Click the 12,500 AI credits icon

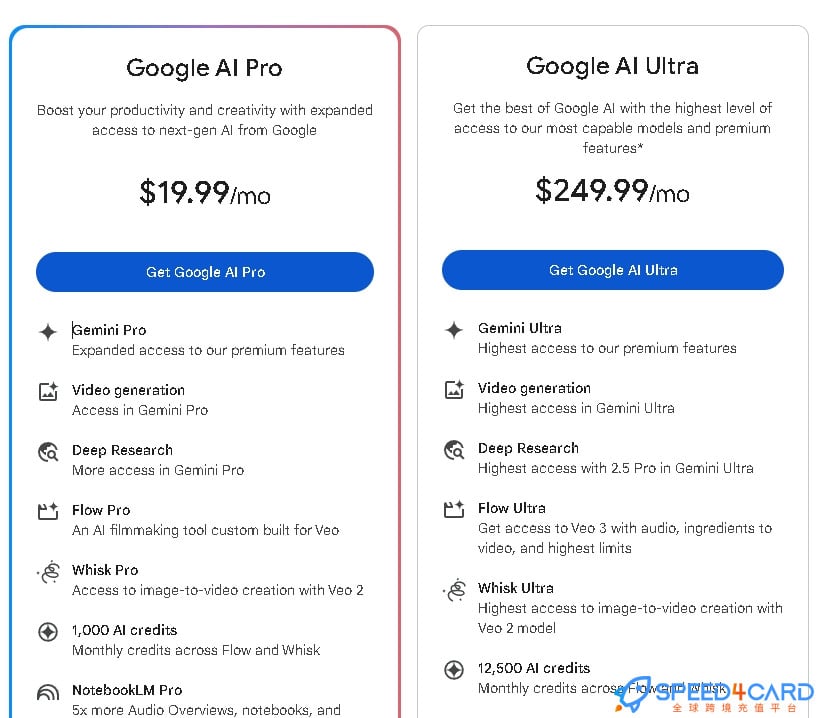454,670
